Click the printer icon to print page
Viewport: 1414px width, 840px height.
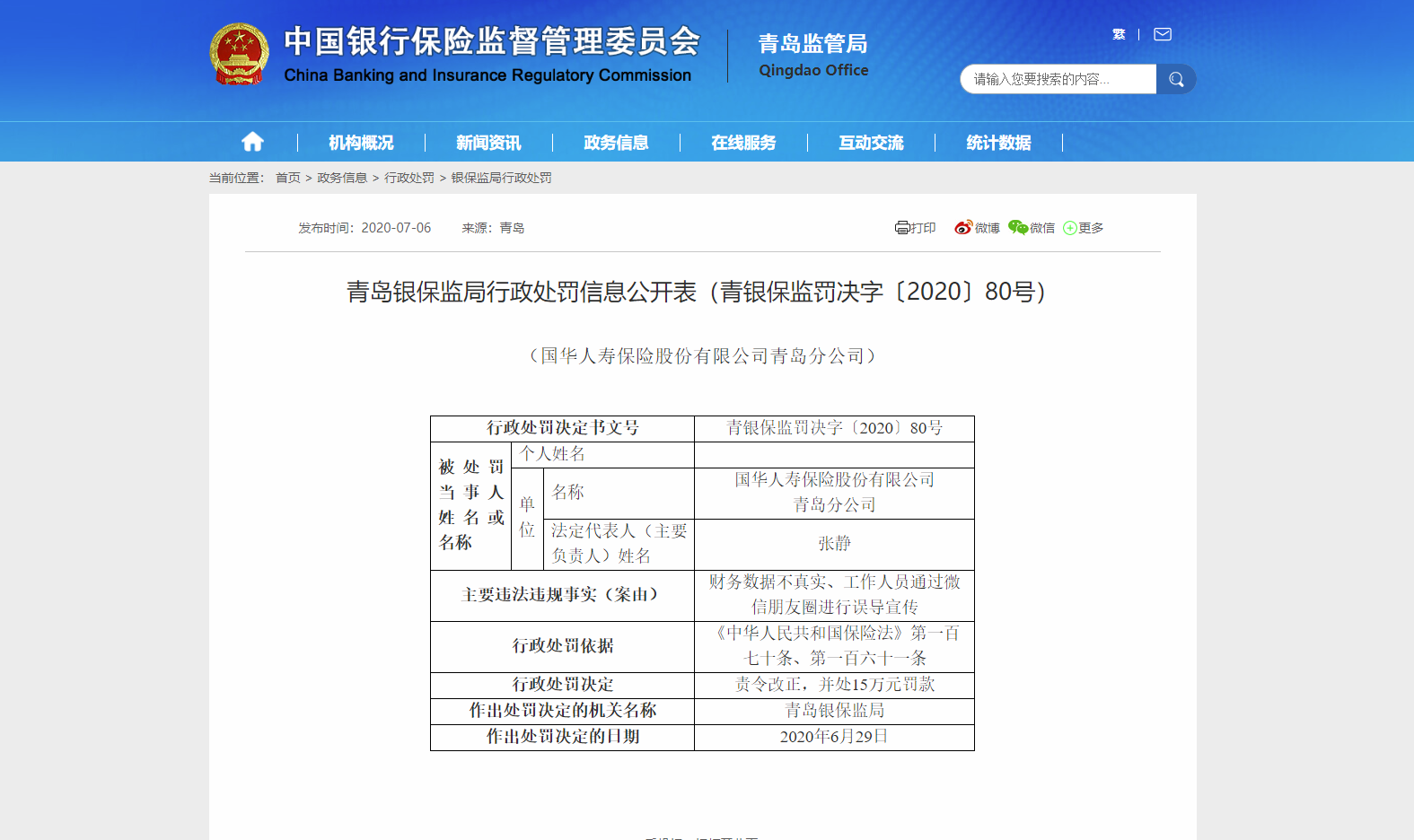coord(902,228)
